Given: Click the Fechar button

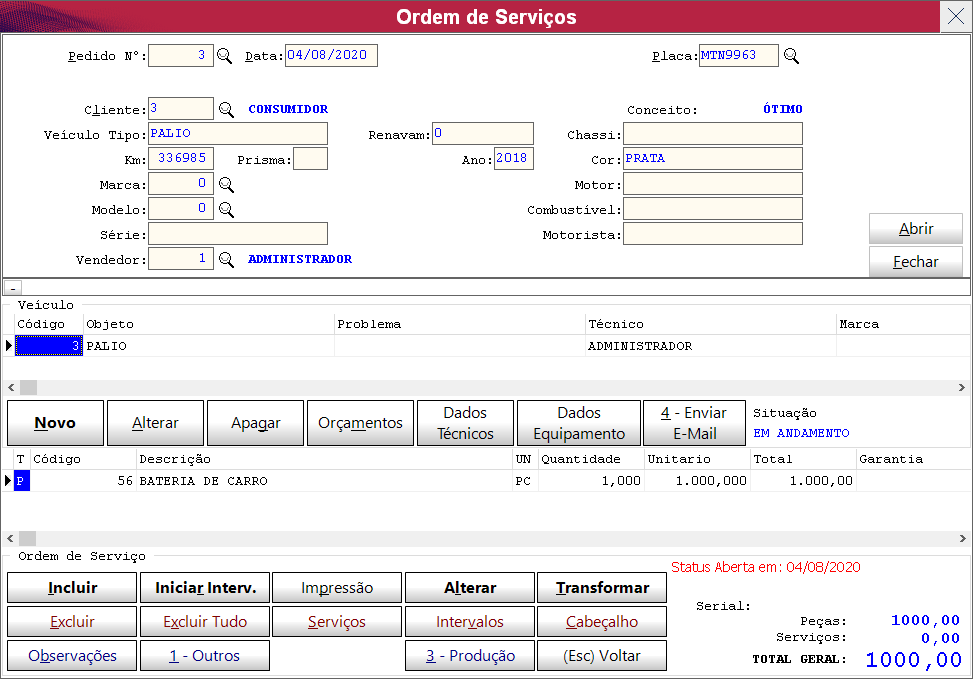Looking at the screenshot, I should coord(916,261).
